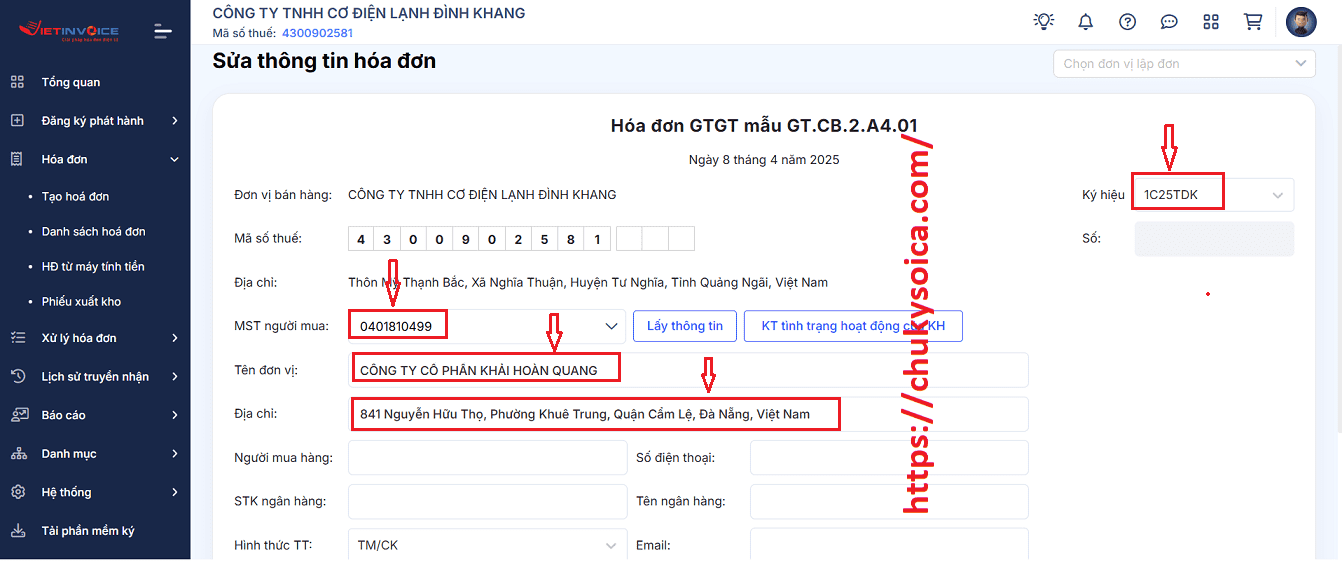The height and width of the screenshot is (565, 1342).
Task: Click the Email field
Action: tap(889, 546)
